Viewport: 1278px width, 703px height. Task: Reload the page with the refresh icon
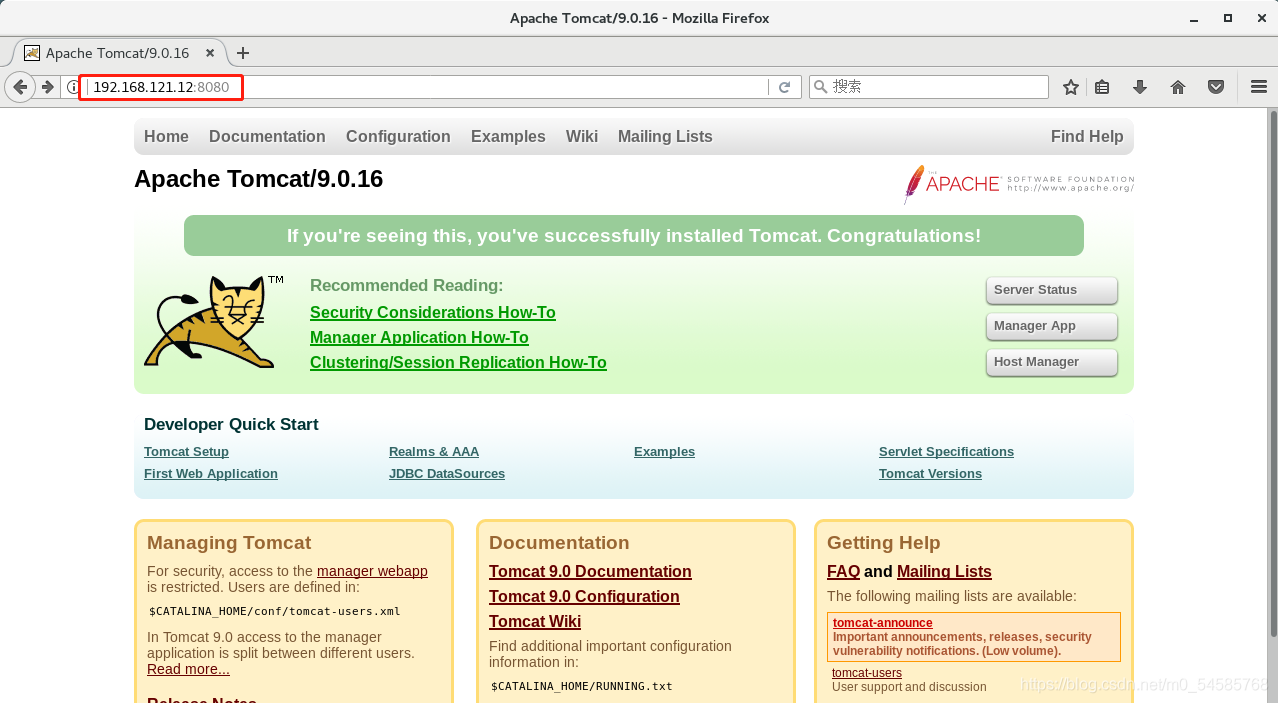click(x=785, y=87)
